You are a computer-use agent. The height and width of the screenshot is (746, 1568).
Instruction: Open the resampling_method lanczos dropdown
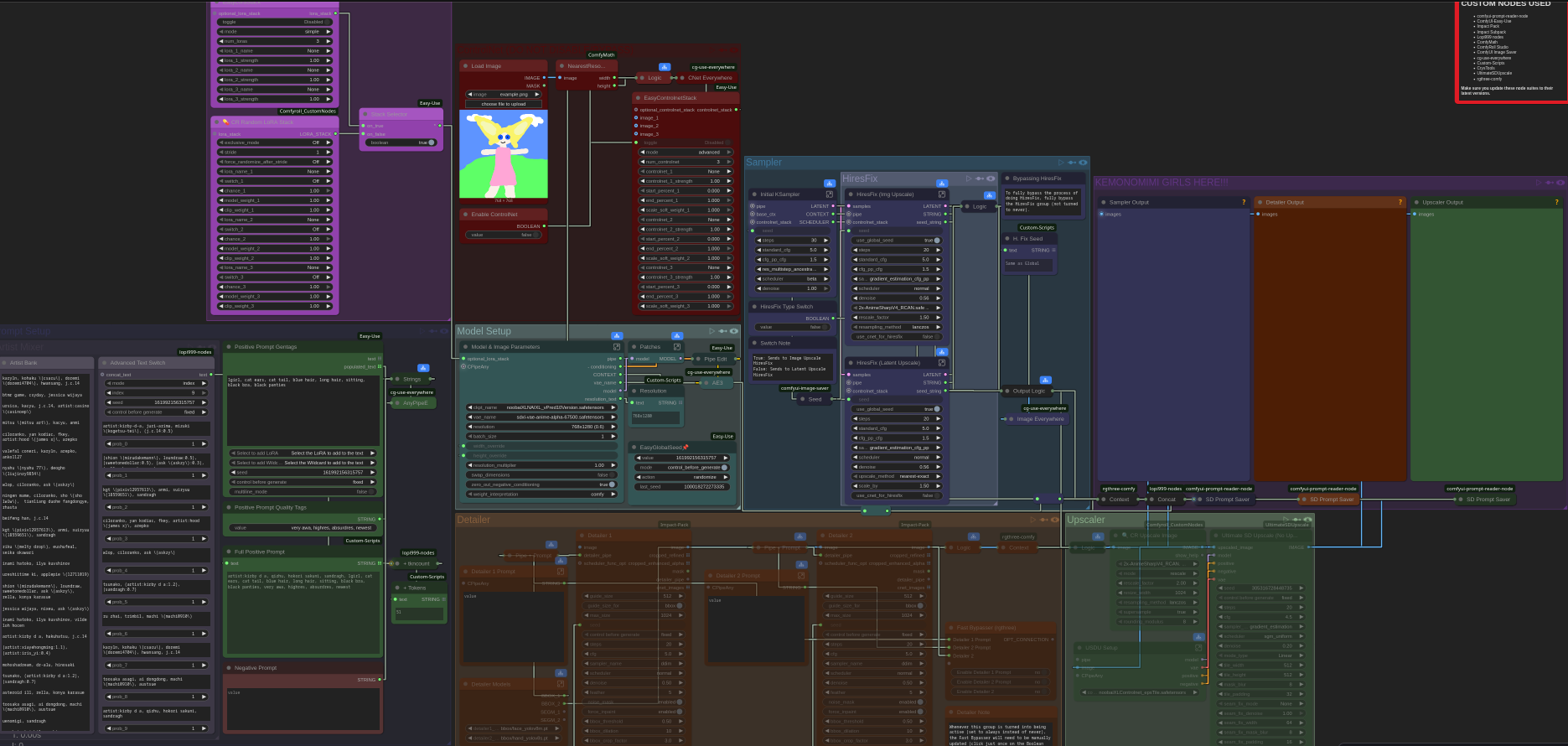pyautogui.click(x=896, y=327)
